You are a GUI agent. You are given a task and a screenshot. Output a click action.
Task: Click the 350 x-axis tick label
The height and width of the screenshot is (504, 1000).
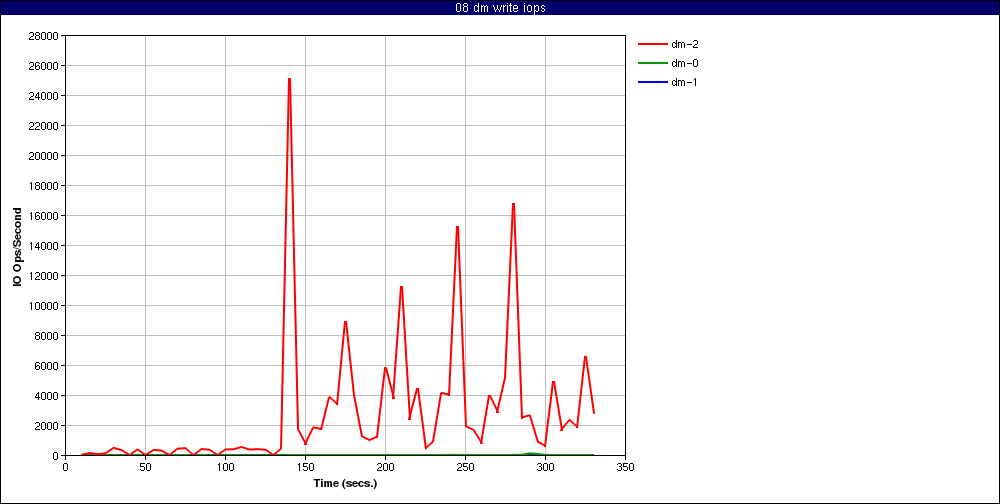coord(626,467)
